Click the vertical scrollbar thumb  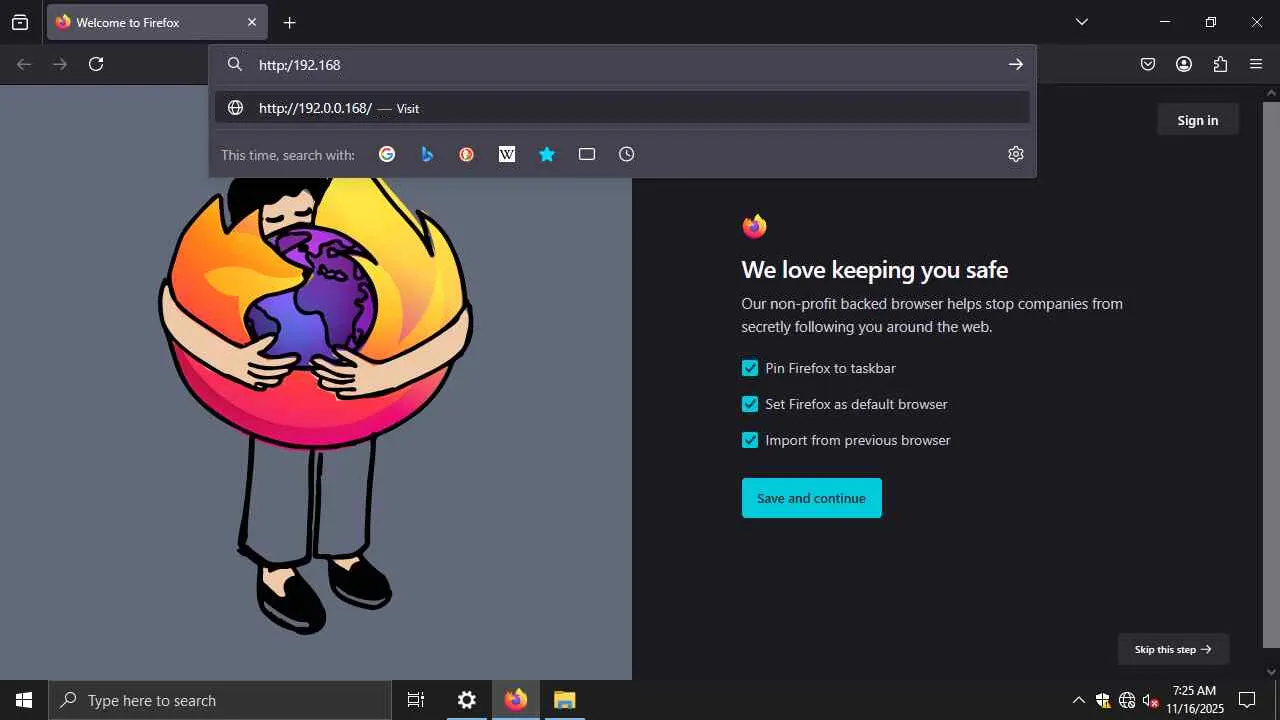1271,375
